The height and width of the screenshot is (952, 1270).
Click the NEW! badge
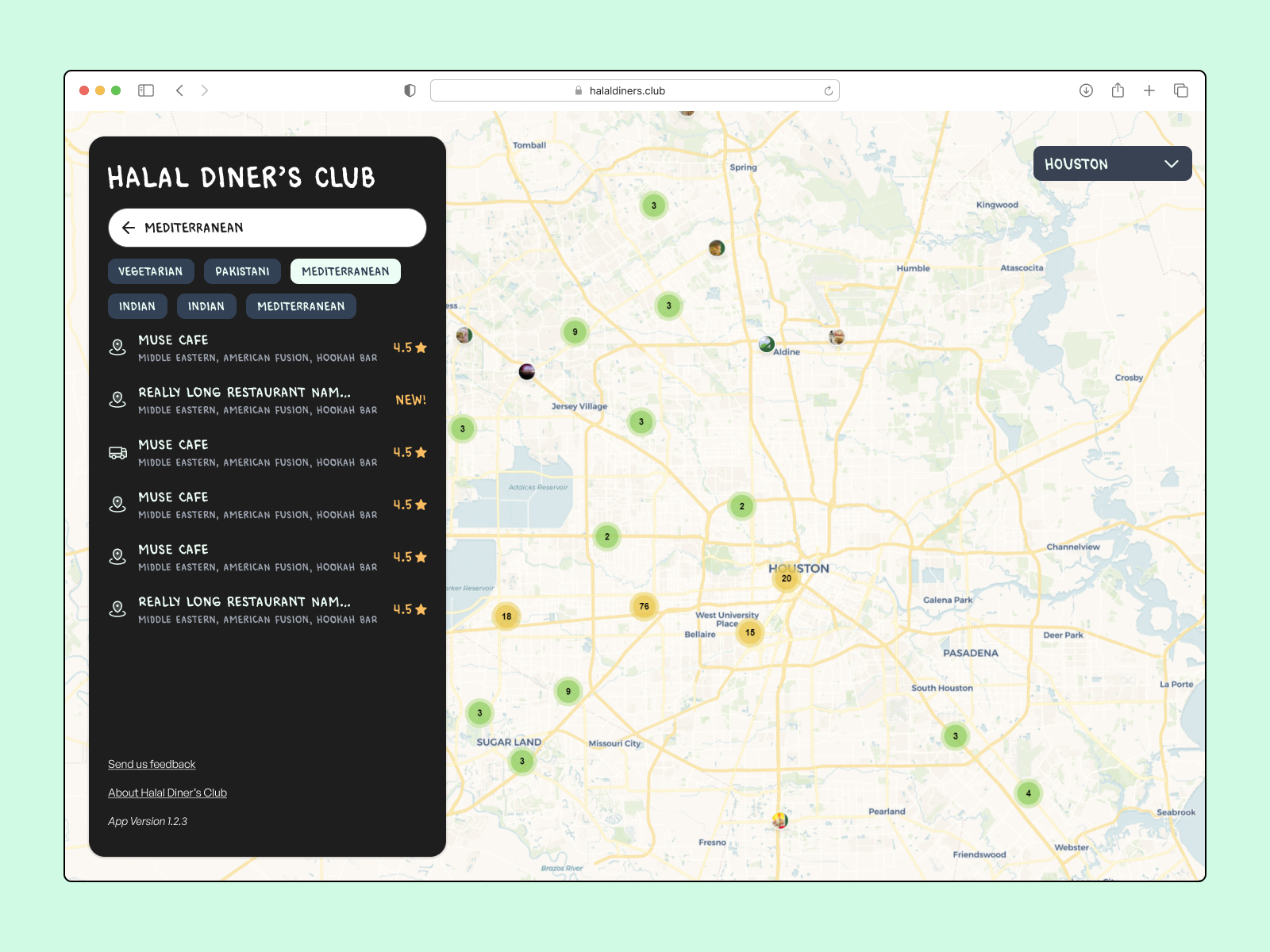point(410,400)
